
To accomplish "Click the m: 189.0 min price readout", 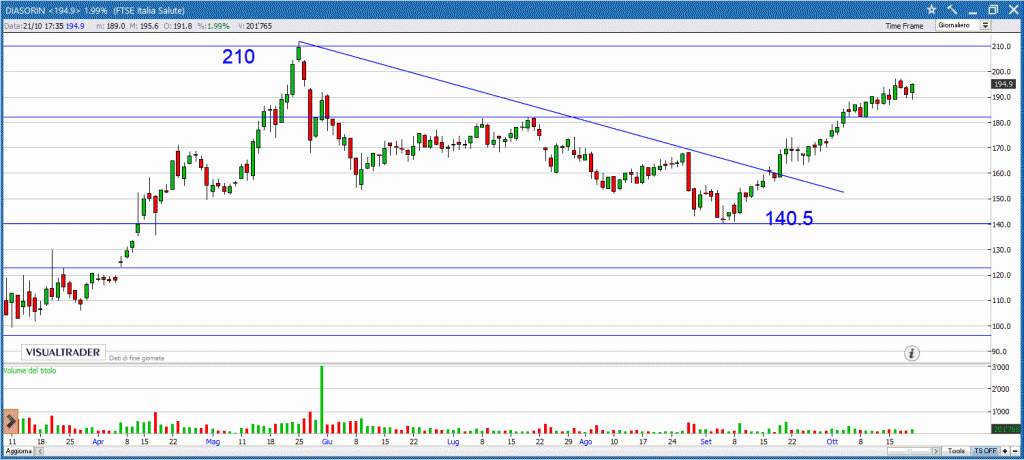I will (x=110, y=26).
